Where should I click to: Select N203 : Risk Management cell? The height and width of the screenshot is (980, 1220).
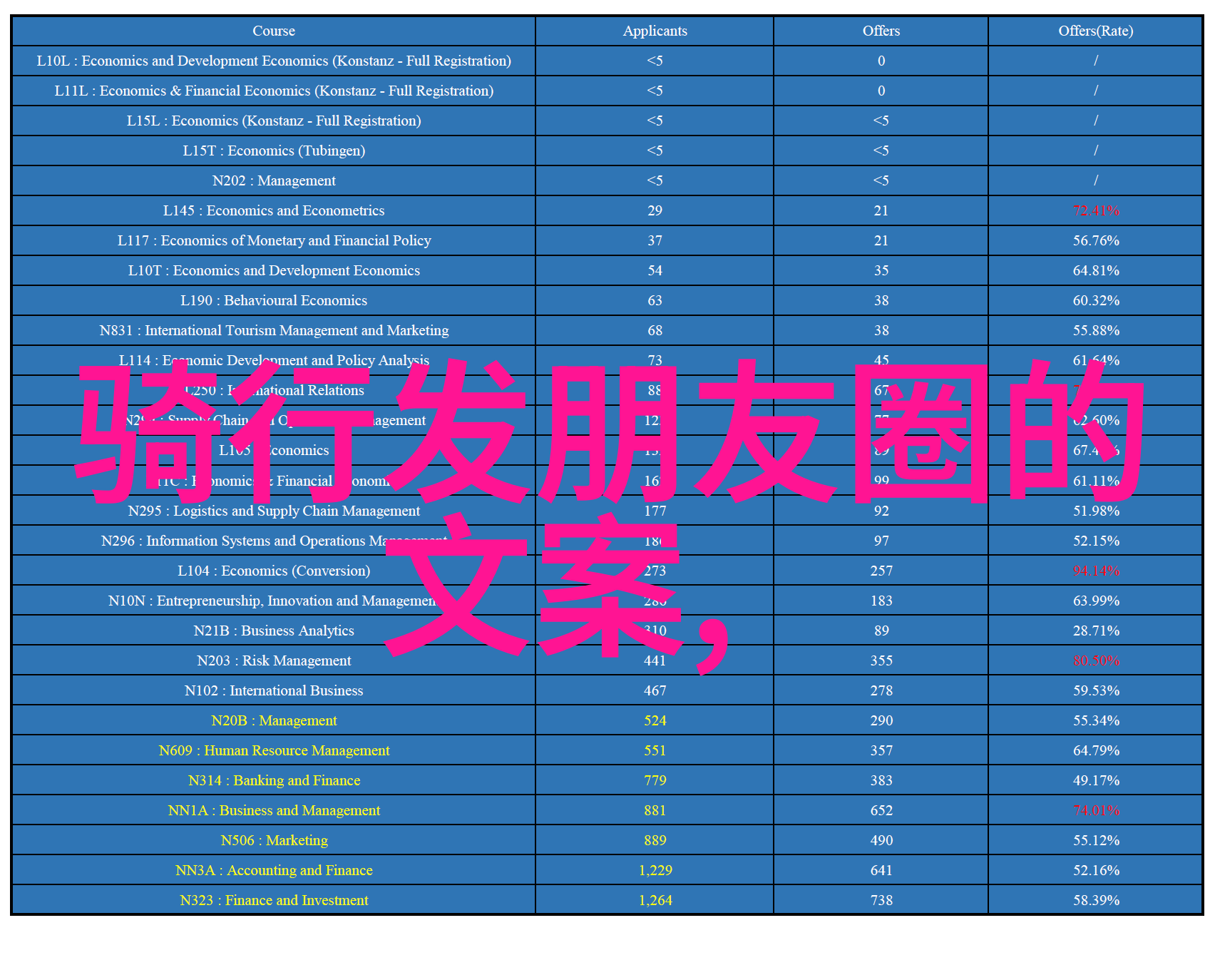(x=274, y=660)
